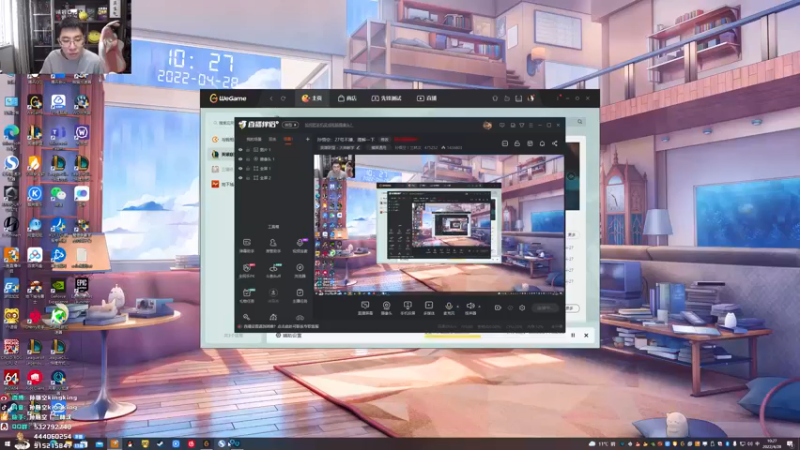This screenshot has height=450, width=800.
Task: Hide the 图片1 source layer
Action: tap(240, 149)
